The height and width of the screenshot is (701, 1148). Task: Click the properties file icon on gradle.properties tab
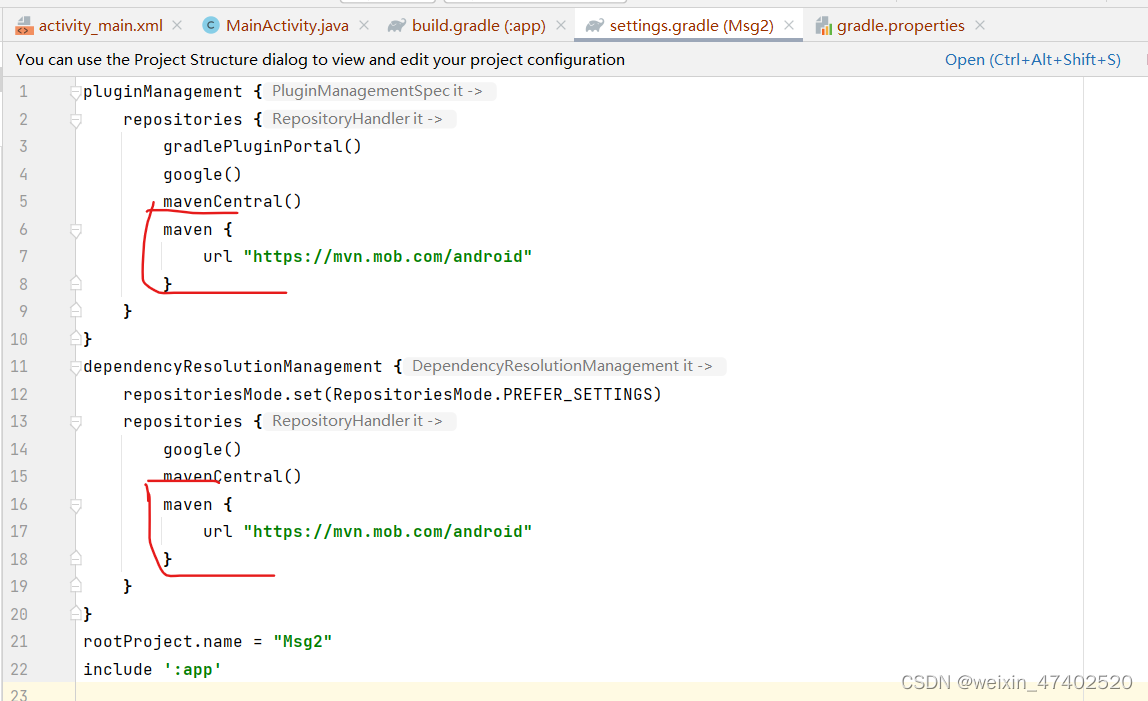(x=824, y=25)
